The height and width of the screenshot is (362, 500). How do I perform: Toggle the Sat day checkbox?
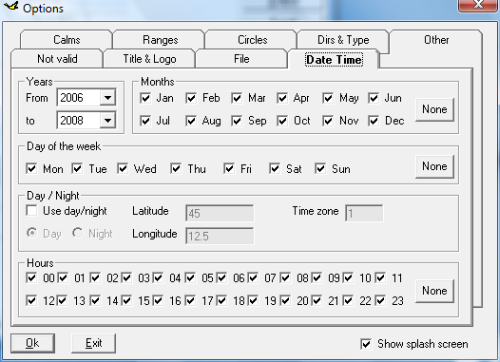point(274,169)
